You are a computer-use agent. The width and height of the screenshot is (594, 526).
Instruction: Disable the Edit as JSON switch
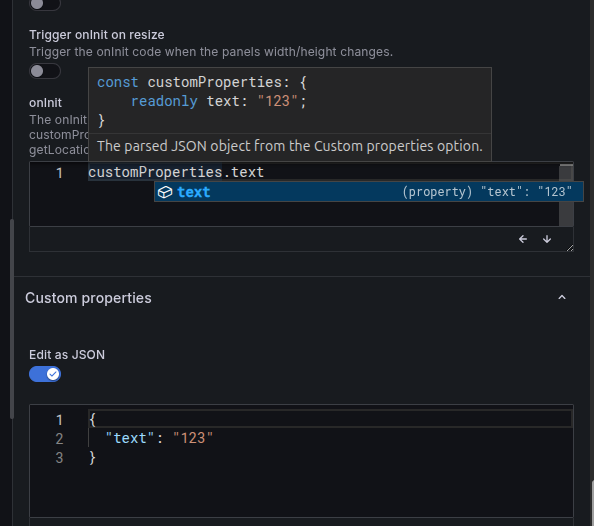coord(45,374)
